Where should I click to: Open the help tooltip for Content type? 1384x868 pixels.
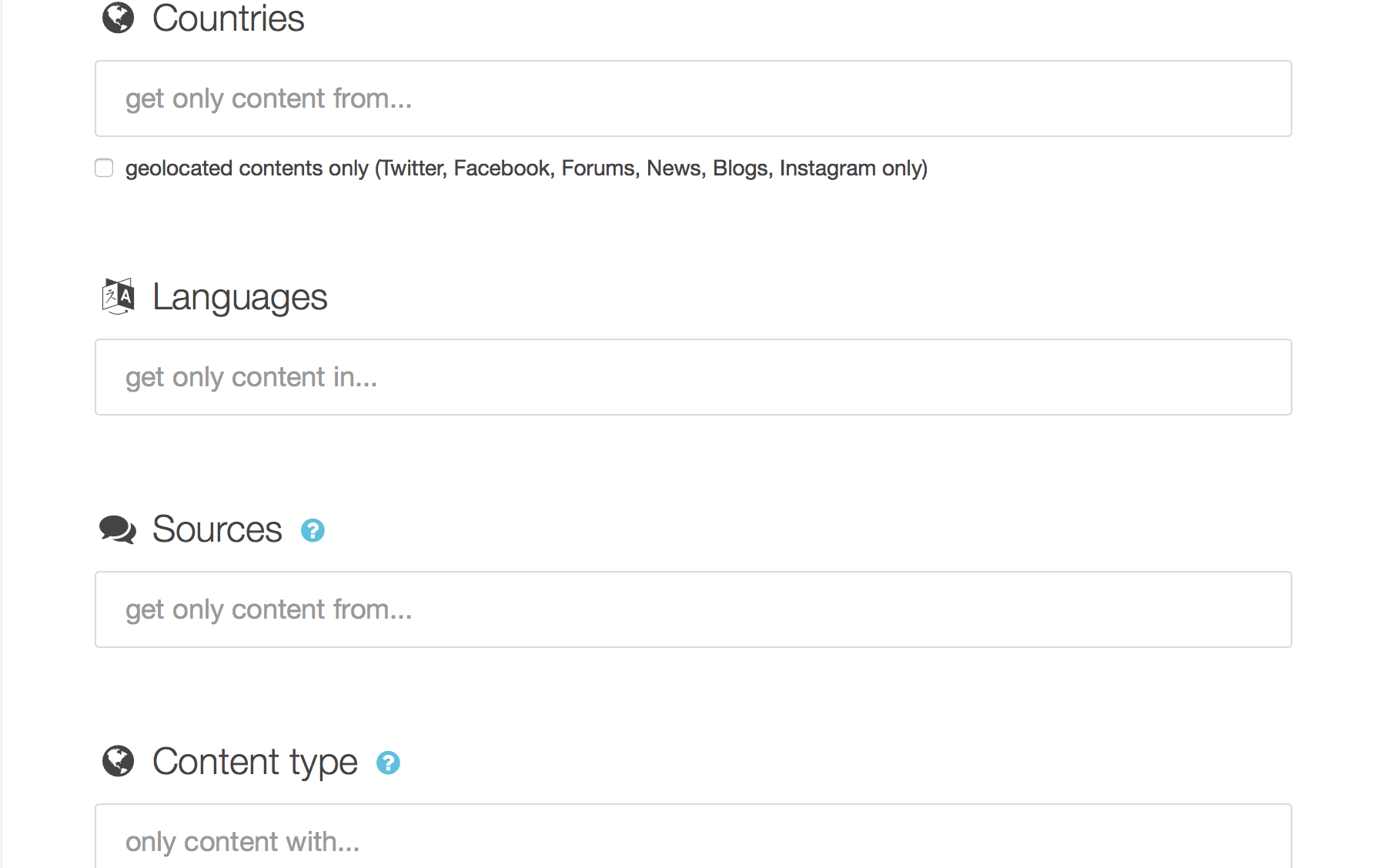pos(388,763)
